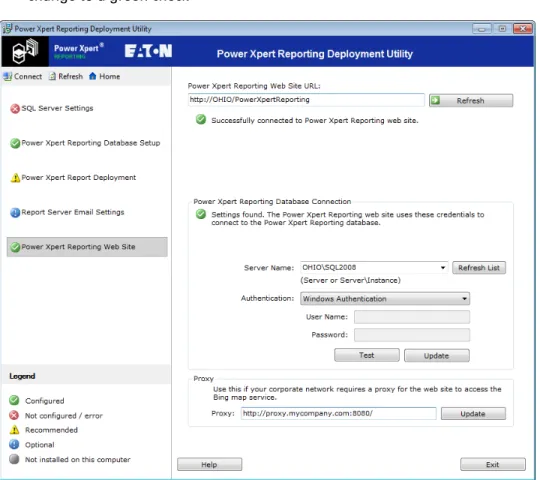540x480 pixels.
Task: Close the Deployment Utility window
Action: [x=522, y=29]
